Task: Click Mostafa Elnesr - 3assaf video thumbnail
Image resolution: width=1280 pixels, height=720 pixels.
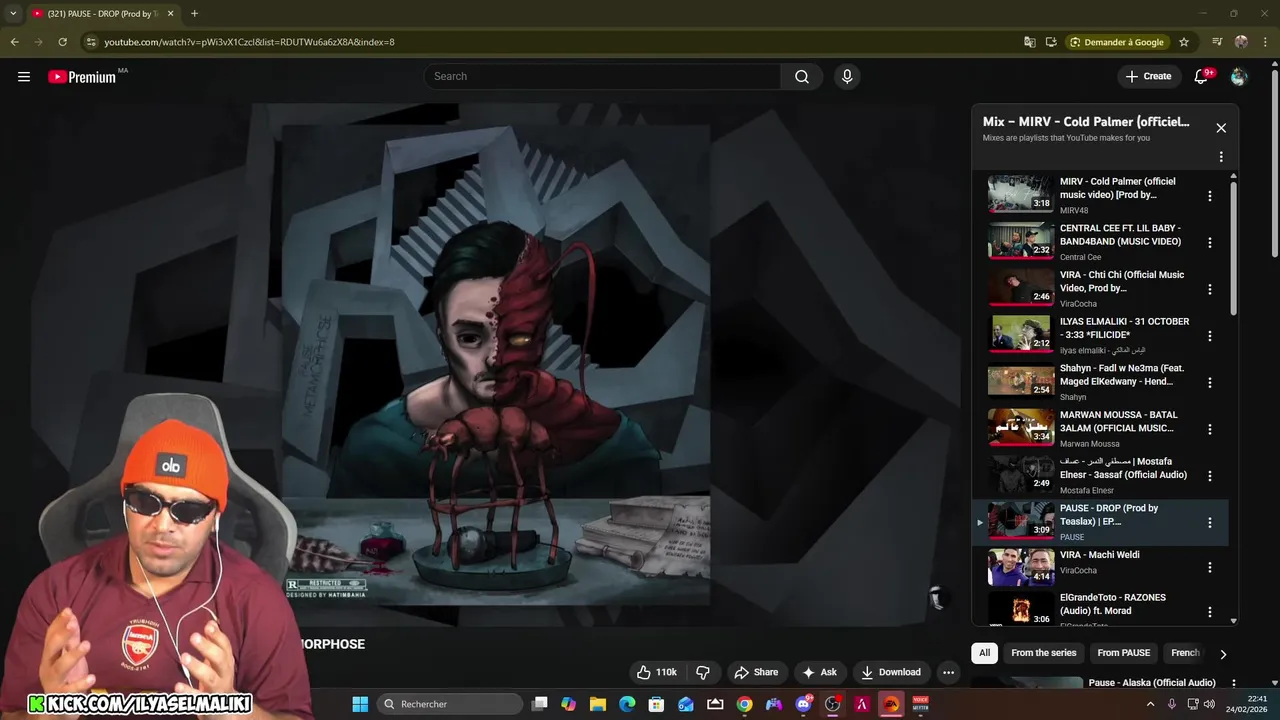Action: tap(1021, 474)
